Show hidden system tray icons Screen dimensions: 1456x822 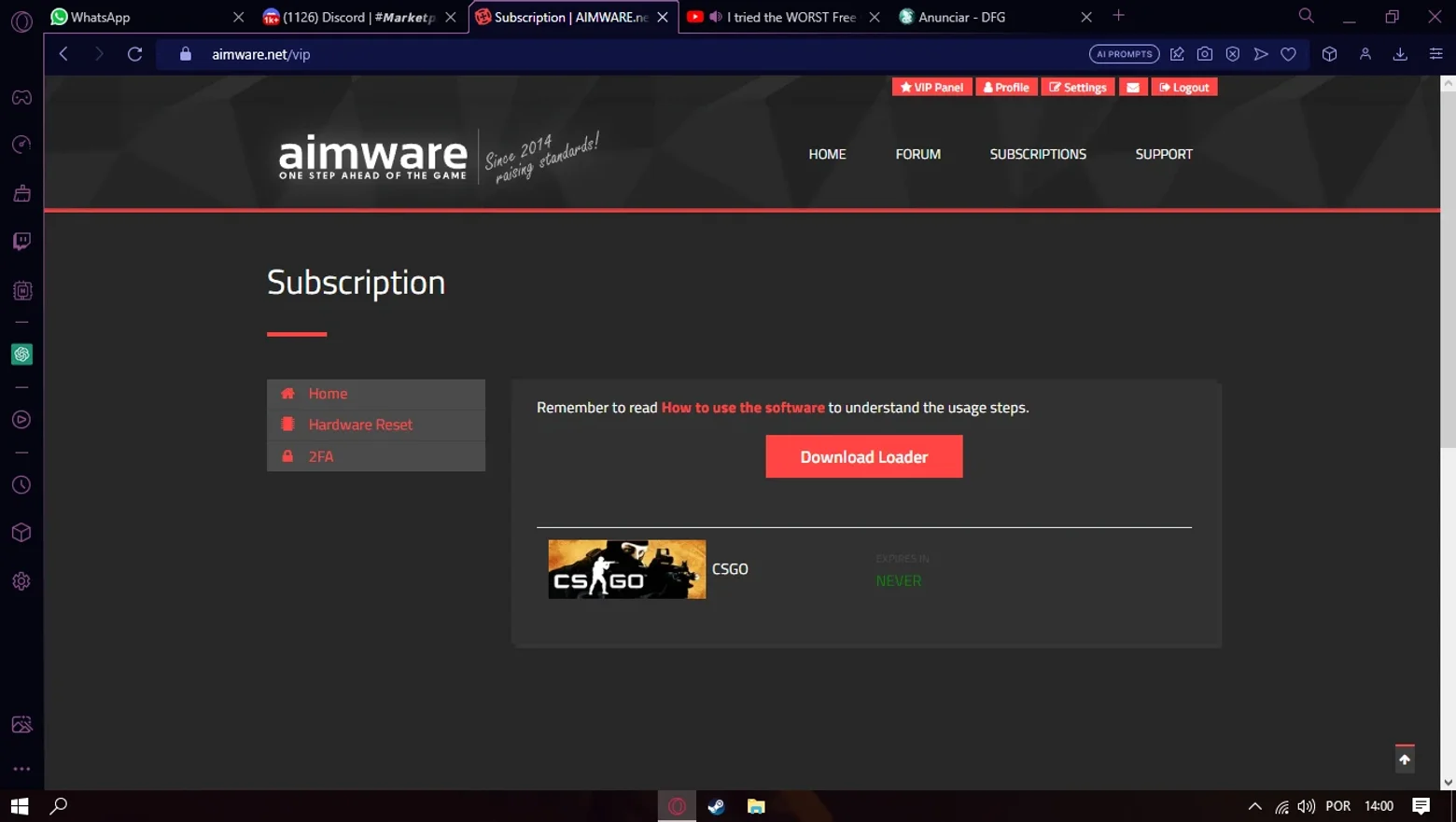coord(1254,806)
